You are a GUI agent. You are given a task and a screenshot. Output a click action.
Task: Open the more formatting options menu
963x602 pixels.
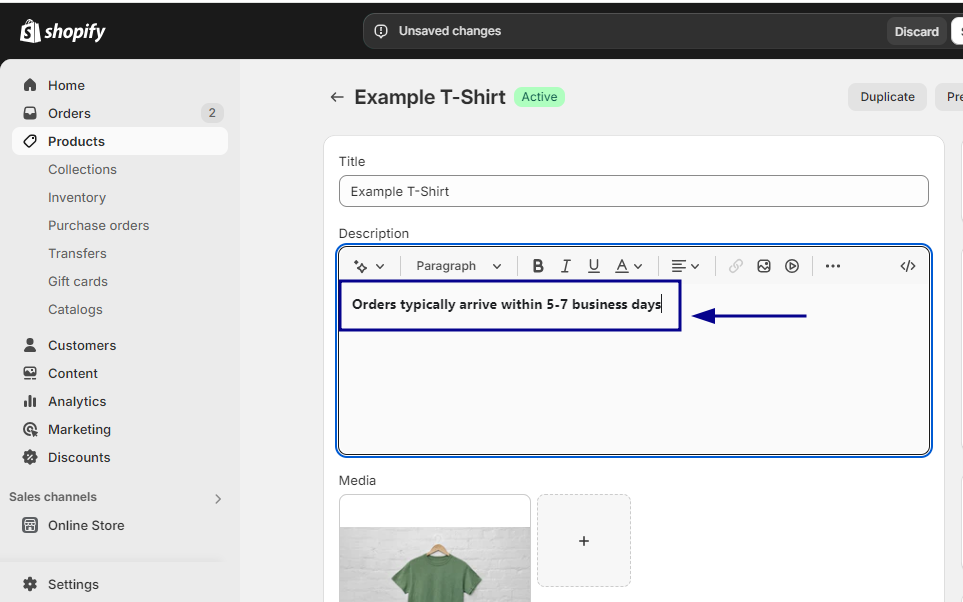[832, 265]
